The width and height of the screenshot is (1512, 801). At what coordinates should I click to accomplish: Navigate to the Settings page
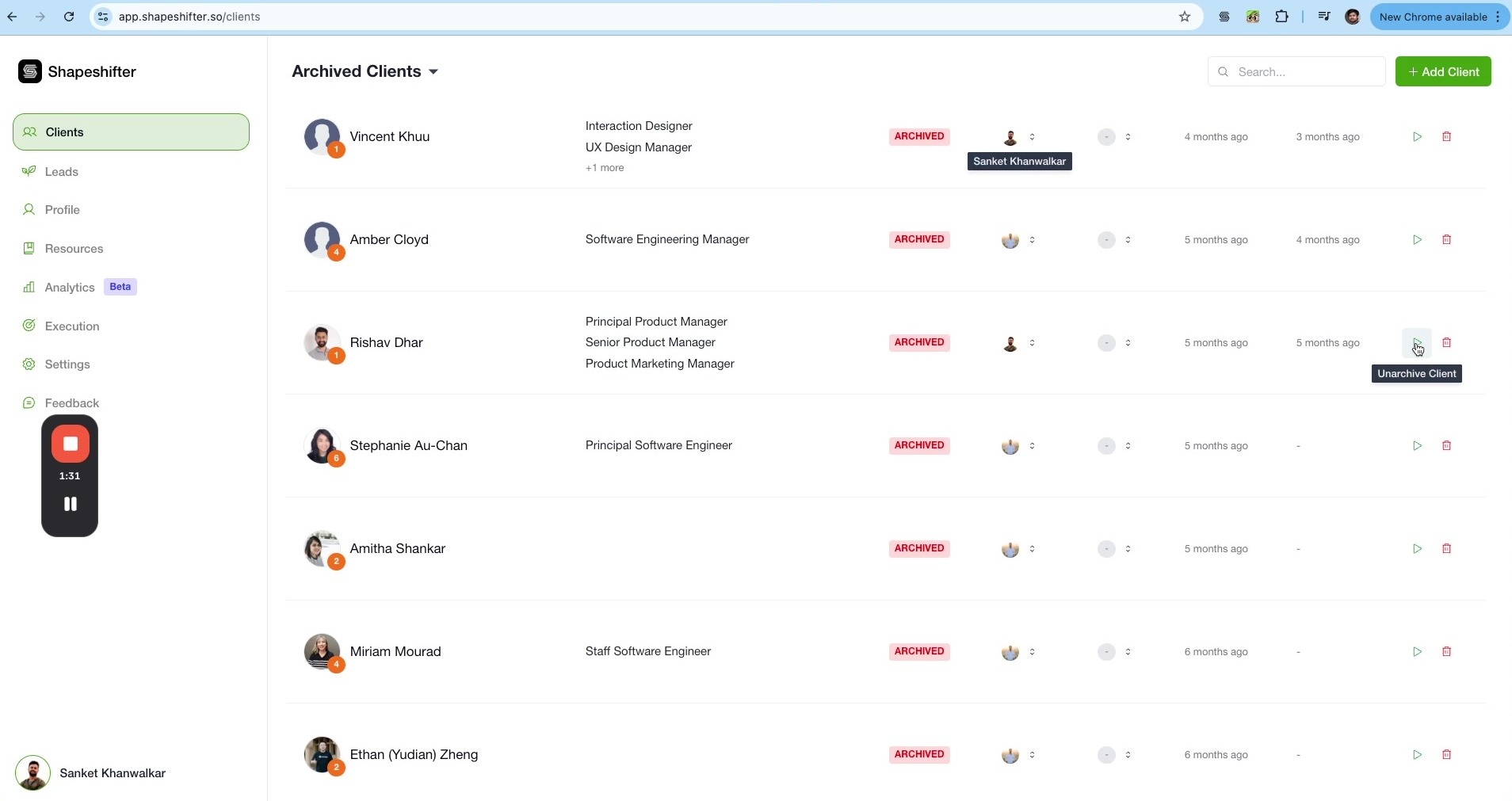(67, 364)
